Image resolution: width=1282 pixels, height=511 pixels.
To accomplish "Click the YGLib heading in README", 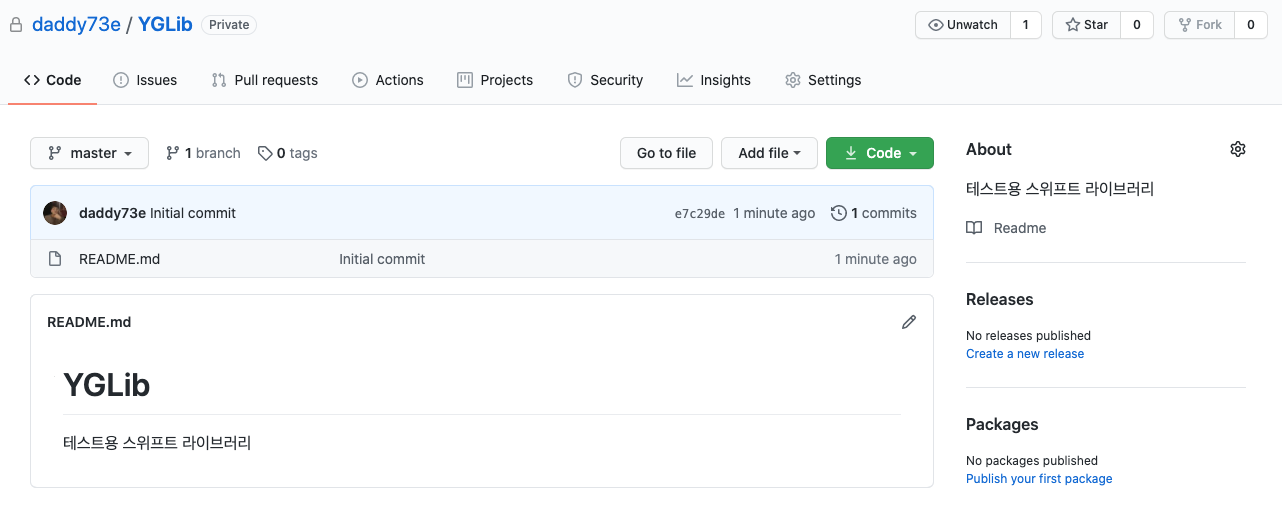I will pyautogui.click(x=107, y=385).
